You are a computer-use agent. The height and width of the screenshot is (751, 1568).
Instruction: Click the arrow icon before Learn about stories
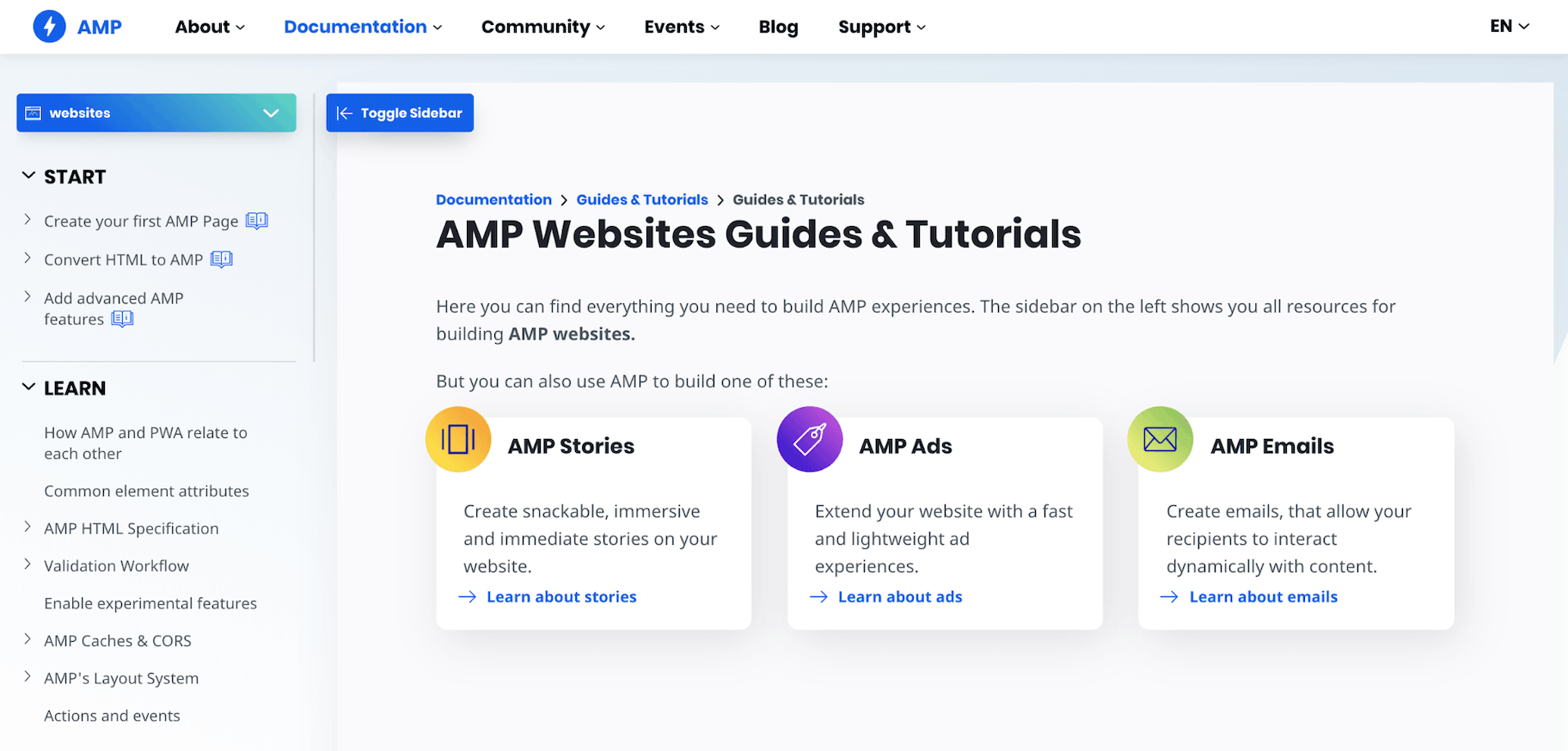pos(468,597)
